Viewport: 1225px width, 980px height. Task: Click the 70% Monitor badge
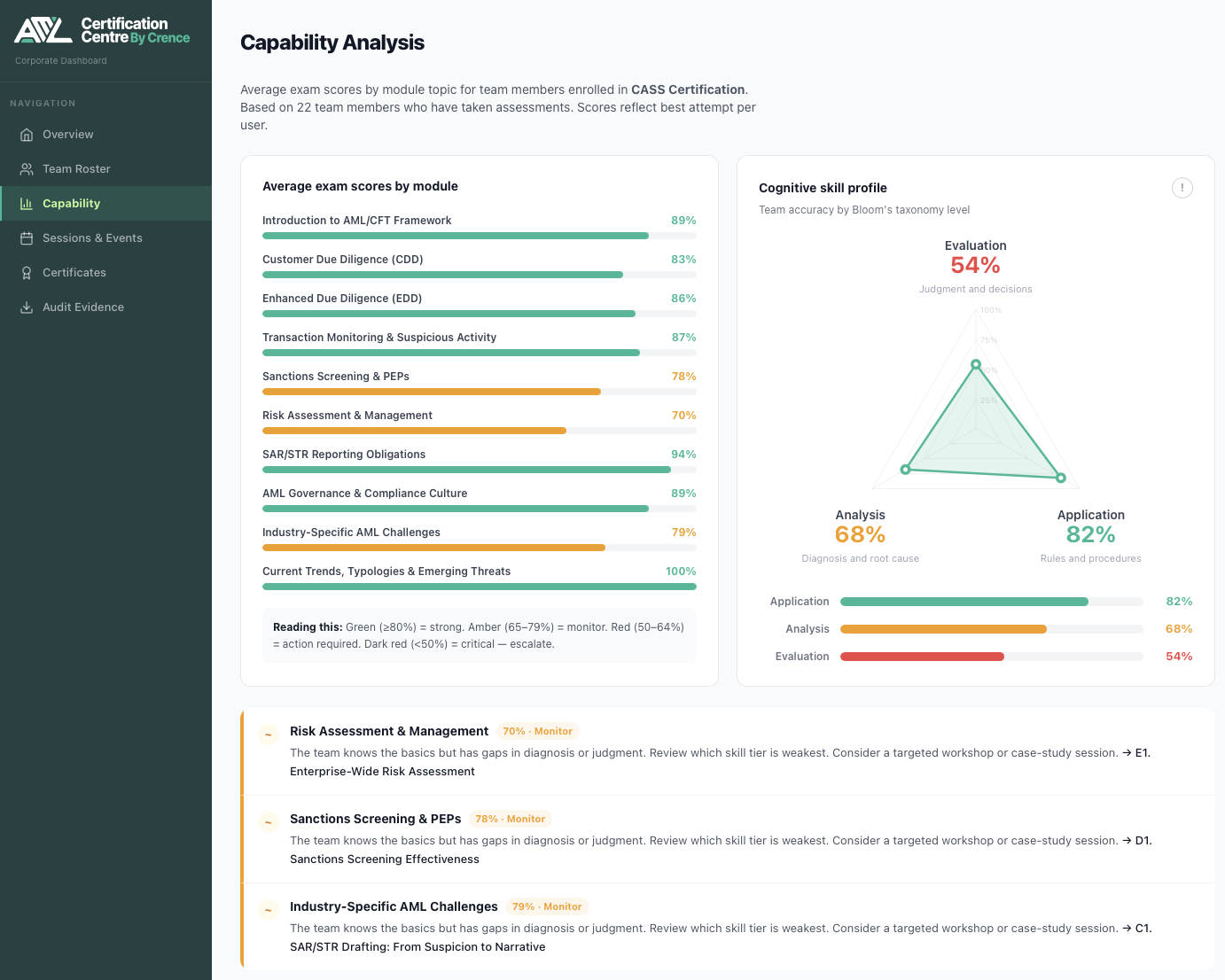pos(538,731)
